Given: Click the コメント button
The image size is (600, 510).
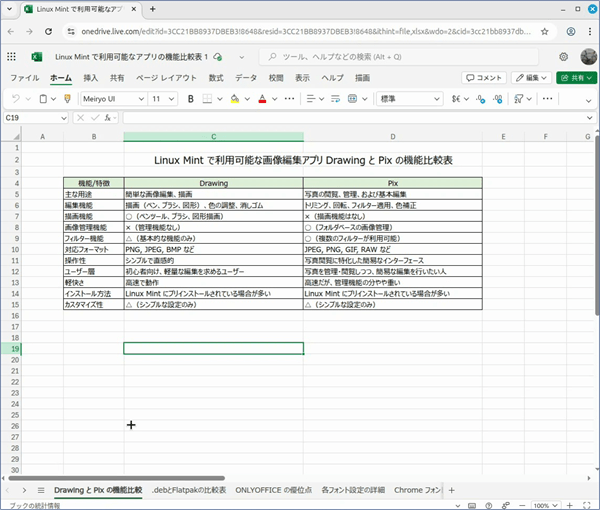Looking at the screenshot, I should click(x=484, y=78).
